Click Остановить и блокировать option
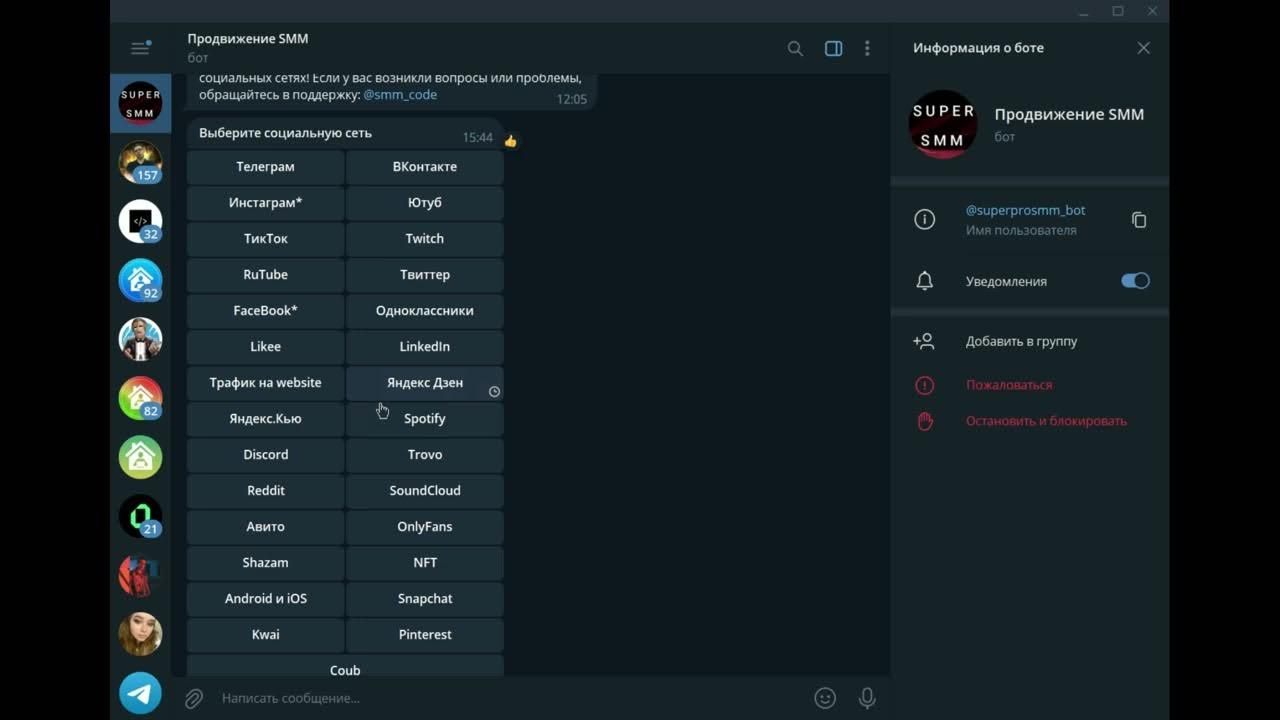Viewport: 1280px width, 720px height. tap(1046, 421)
